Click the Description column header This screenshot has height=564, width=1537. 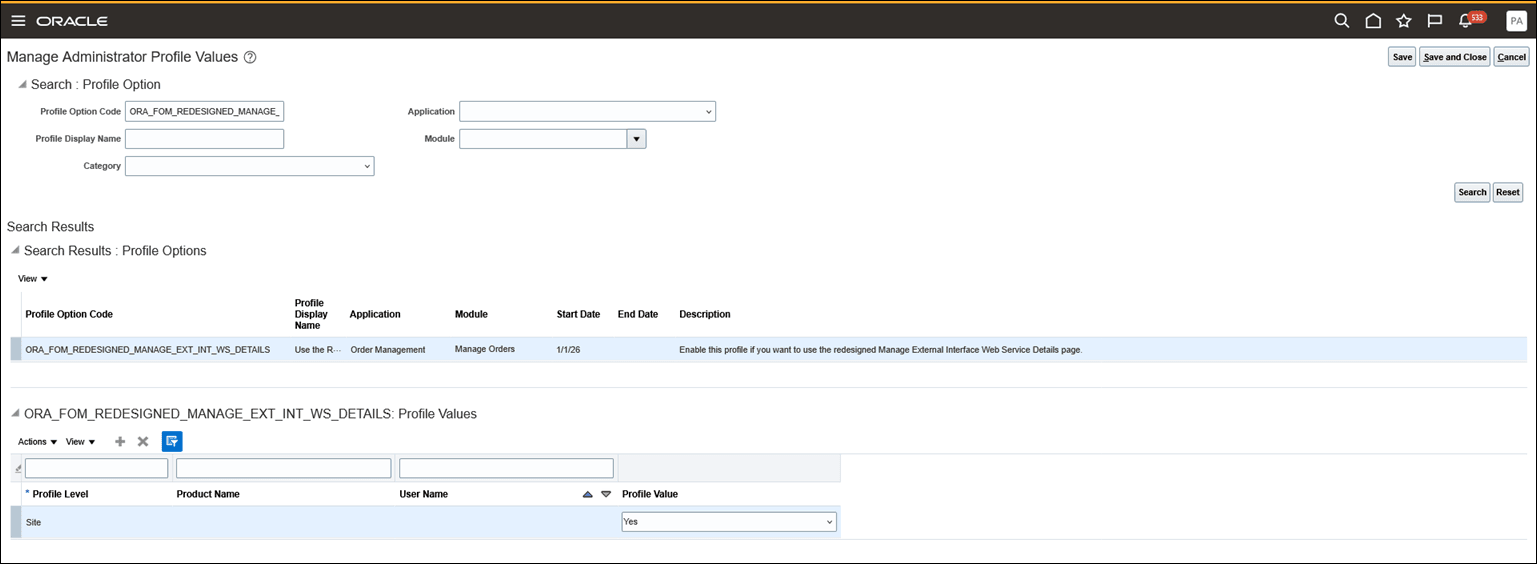tap(705, 314)
